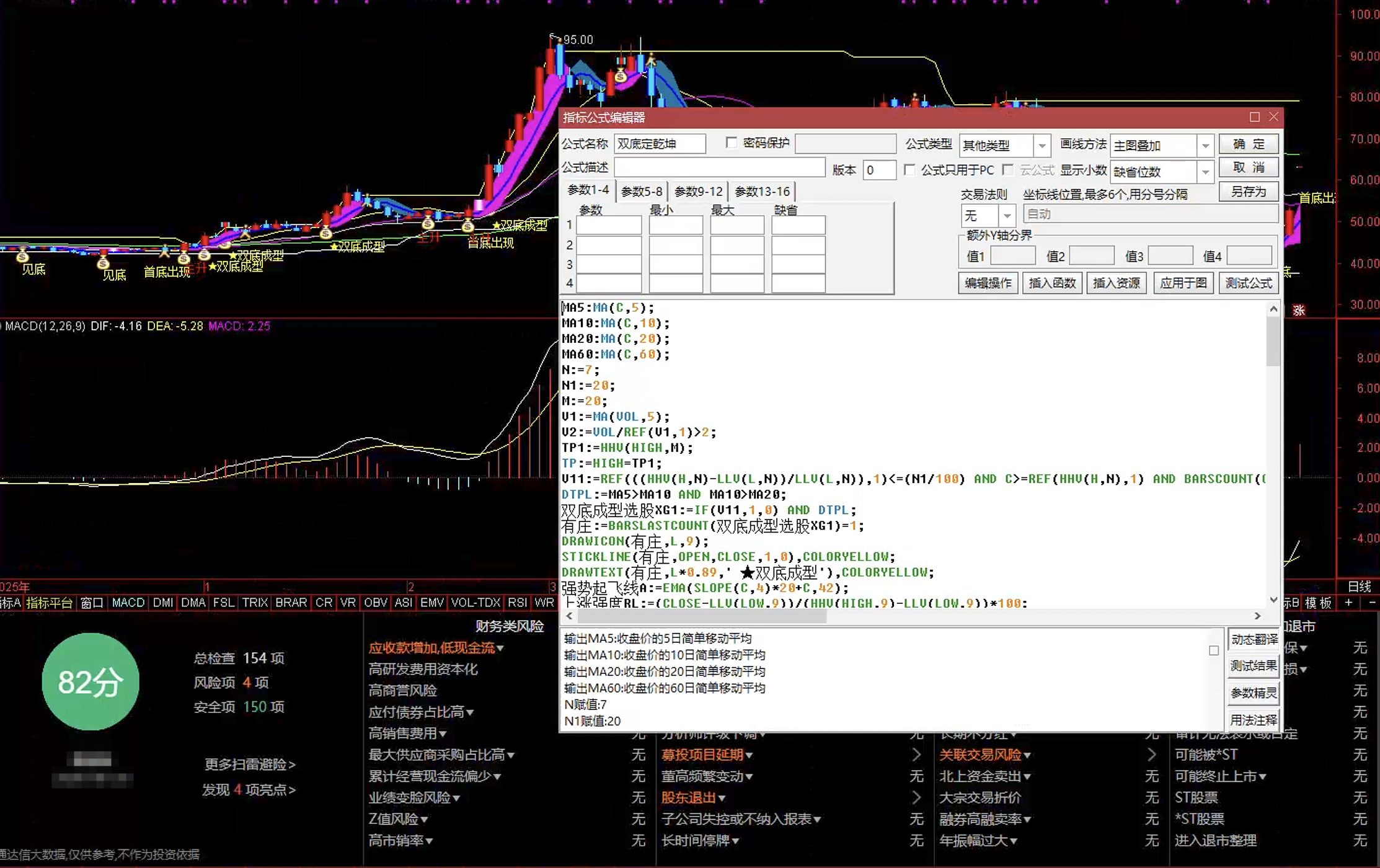1380x868 pixels.
Task: Click the 公式名称 input field
Action: [x=660, y=144]
